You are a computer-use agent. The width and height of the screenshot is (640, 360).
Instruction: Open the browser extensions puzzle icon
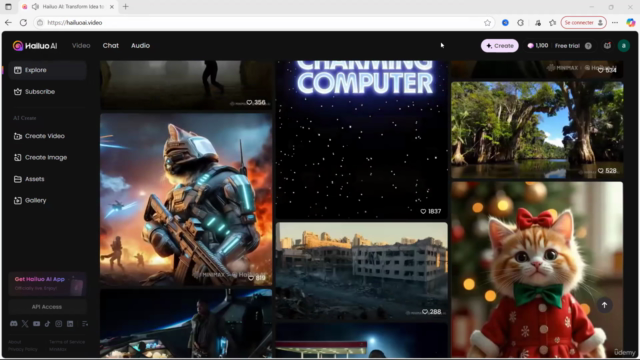click(520, 22)
